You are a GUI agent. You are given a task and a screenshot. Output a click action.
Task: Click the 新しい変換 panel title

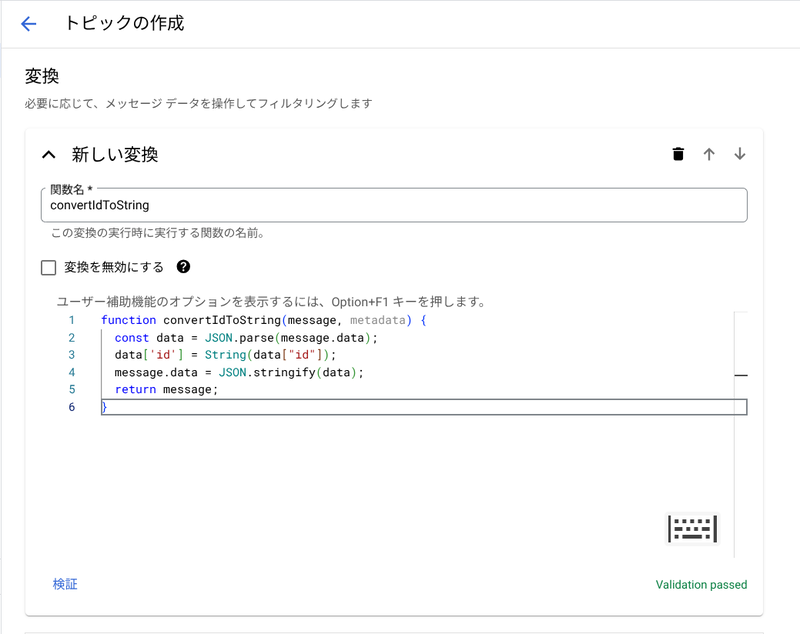click(115, 154)
